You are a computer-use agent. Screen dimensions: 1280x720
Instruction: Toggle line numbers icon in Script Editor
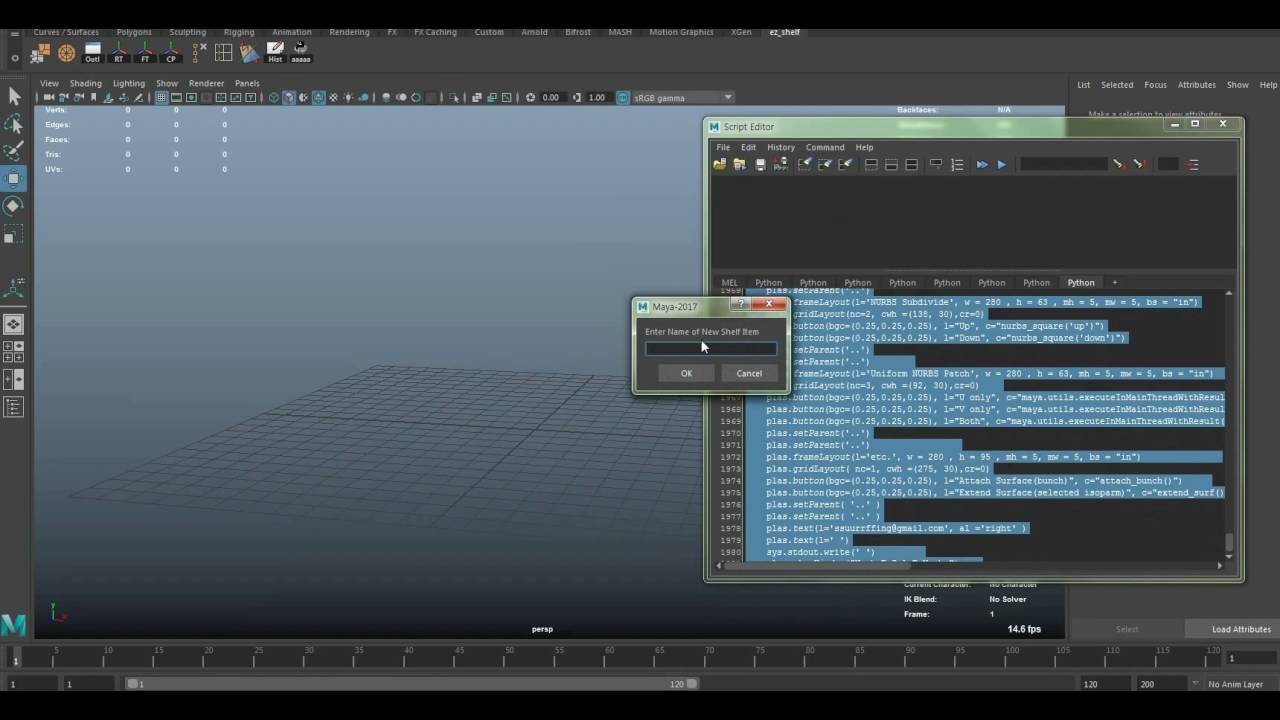tap(957, 164)
